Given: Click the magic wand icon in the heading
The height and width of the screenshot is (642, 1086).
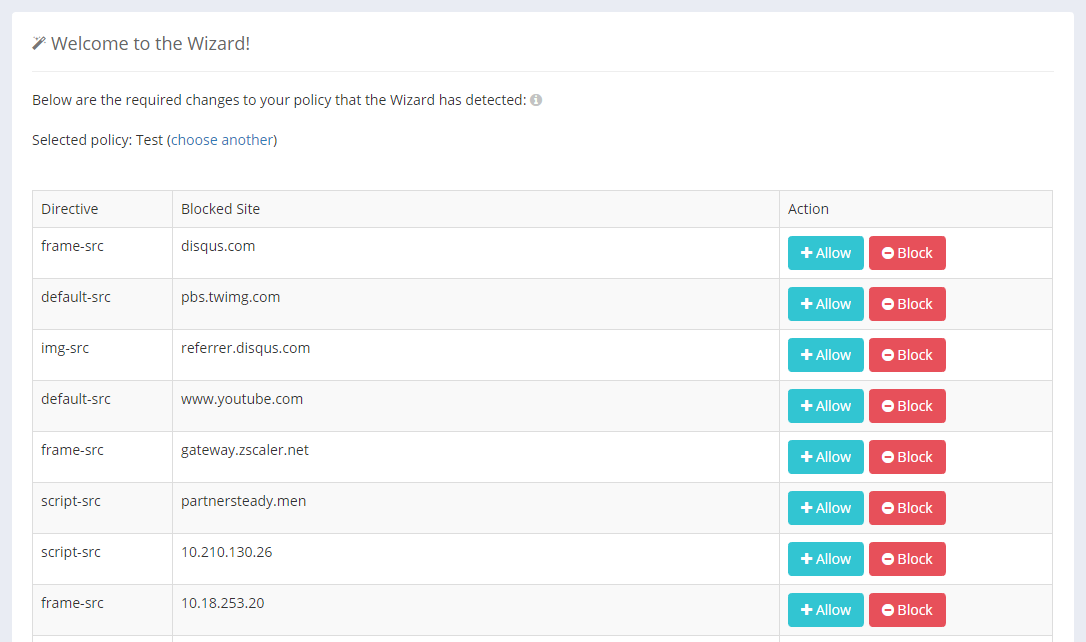Looking at the screenshot, I should 39,43.
